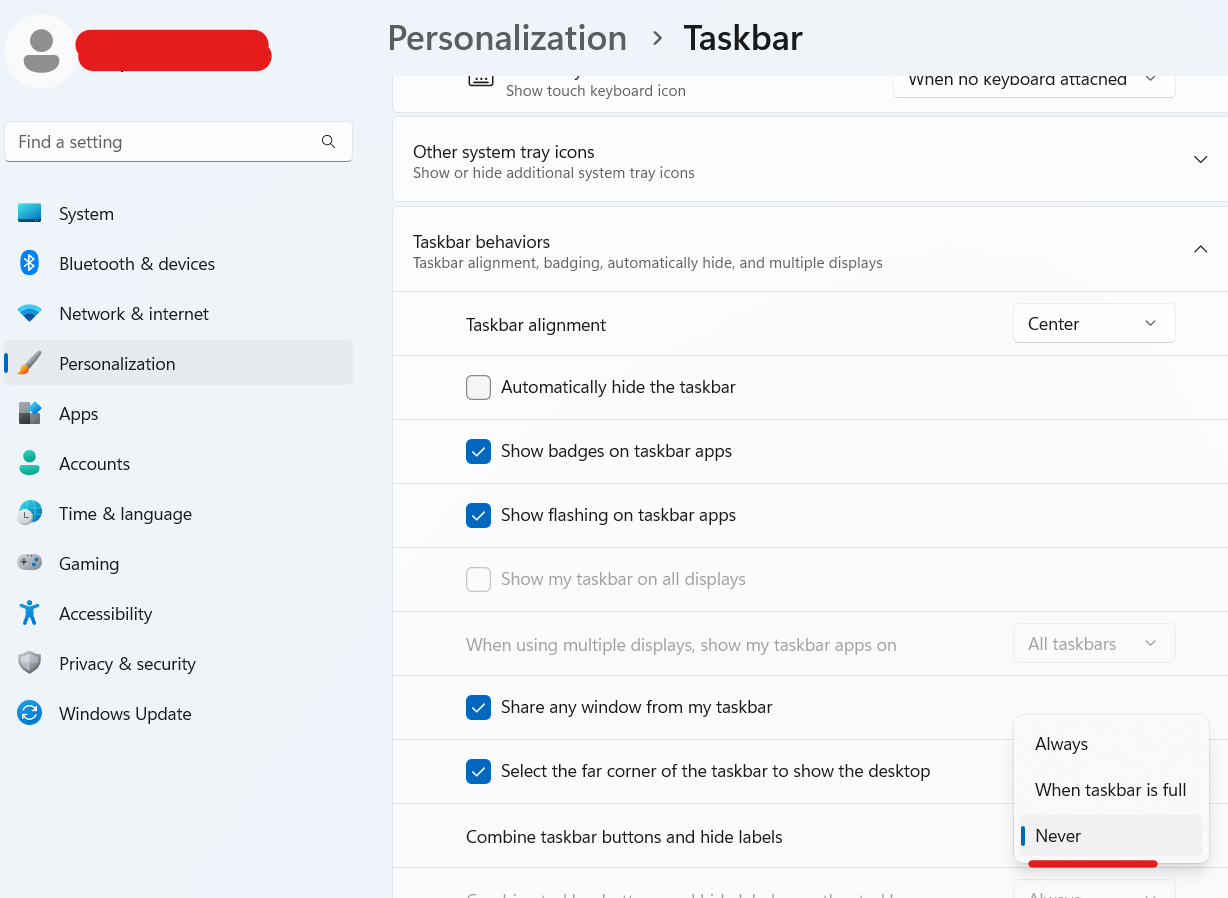
Task: Click the Apps sidebar icon
Action: [x=78, y=413]
